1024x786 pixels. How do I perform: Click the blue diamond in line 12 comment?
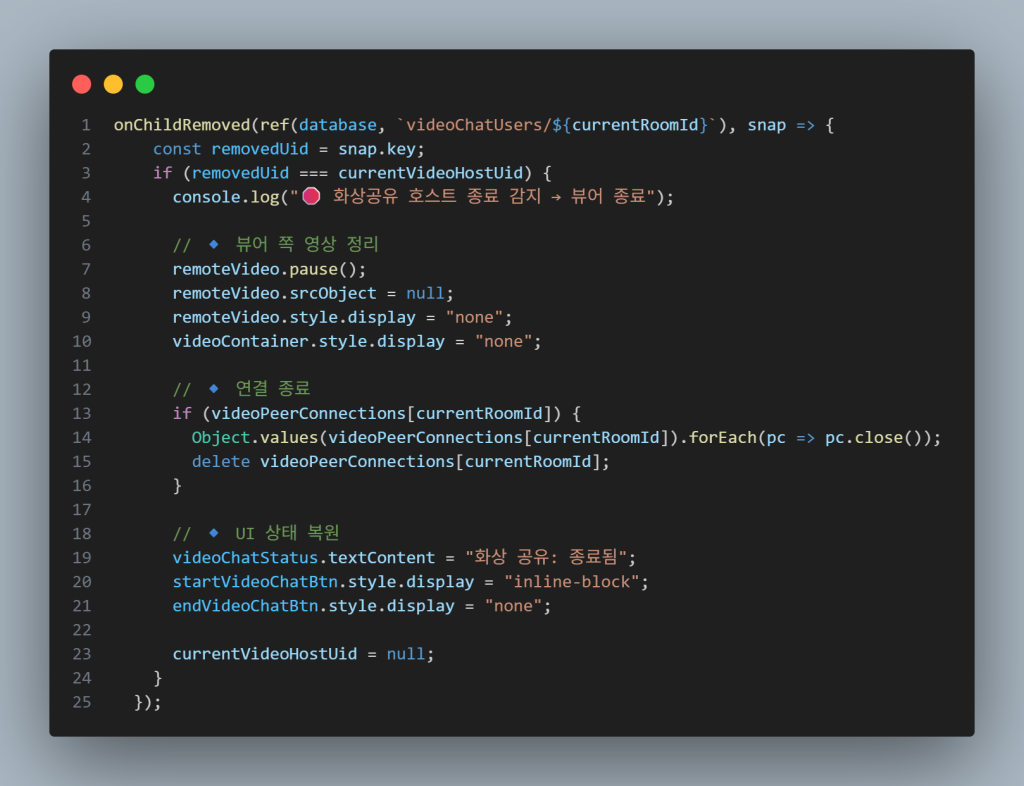pyautogui.click(x=213, y=389)
